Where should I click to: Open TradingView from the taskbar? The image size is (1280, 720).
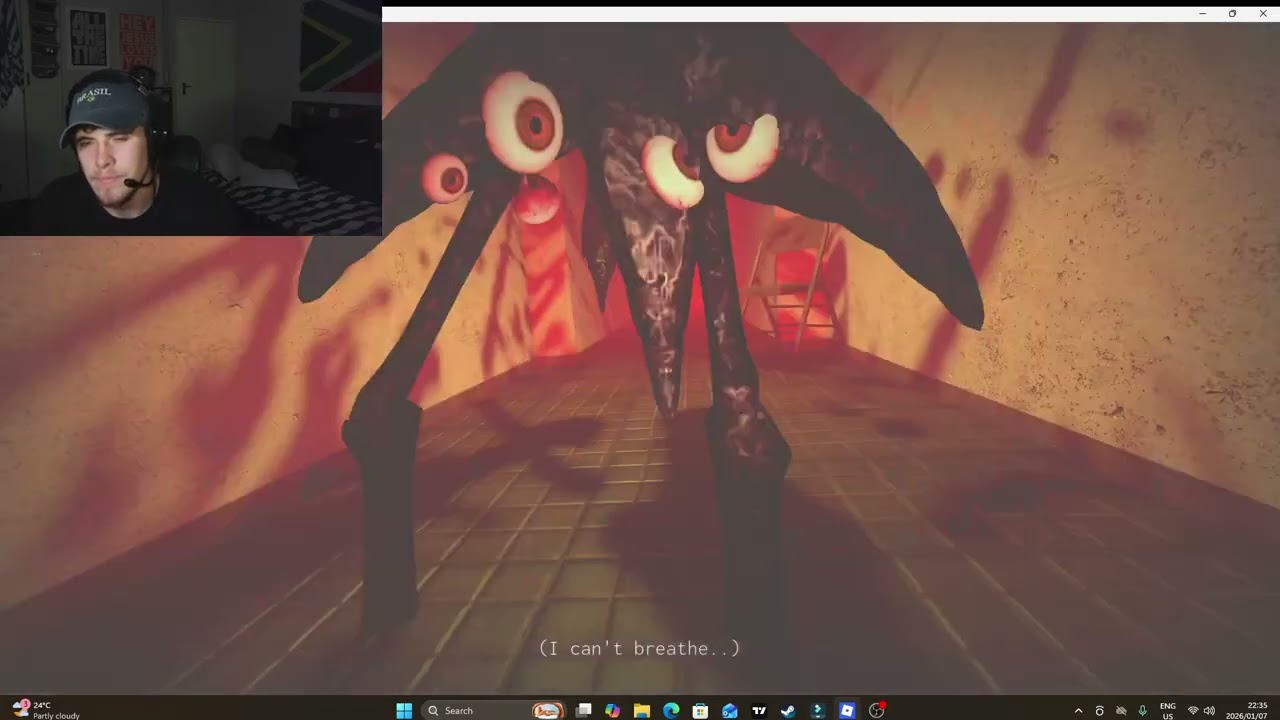759,710
